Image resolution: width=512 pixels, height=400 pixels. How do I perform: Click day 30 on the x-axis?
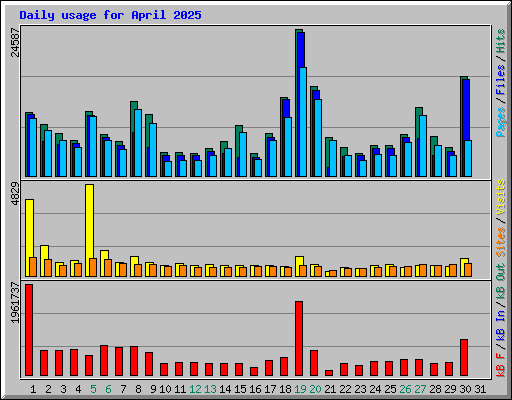tap(465, 389)
